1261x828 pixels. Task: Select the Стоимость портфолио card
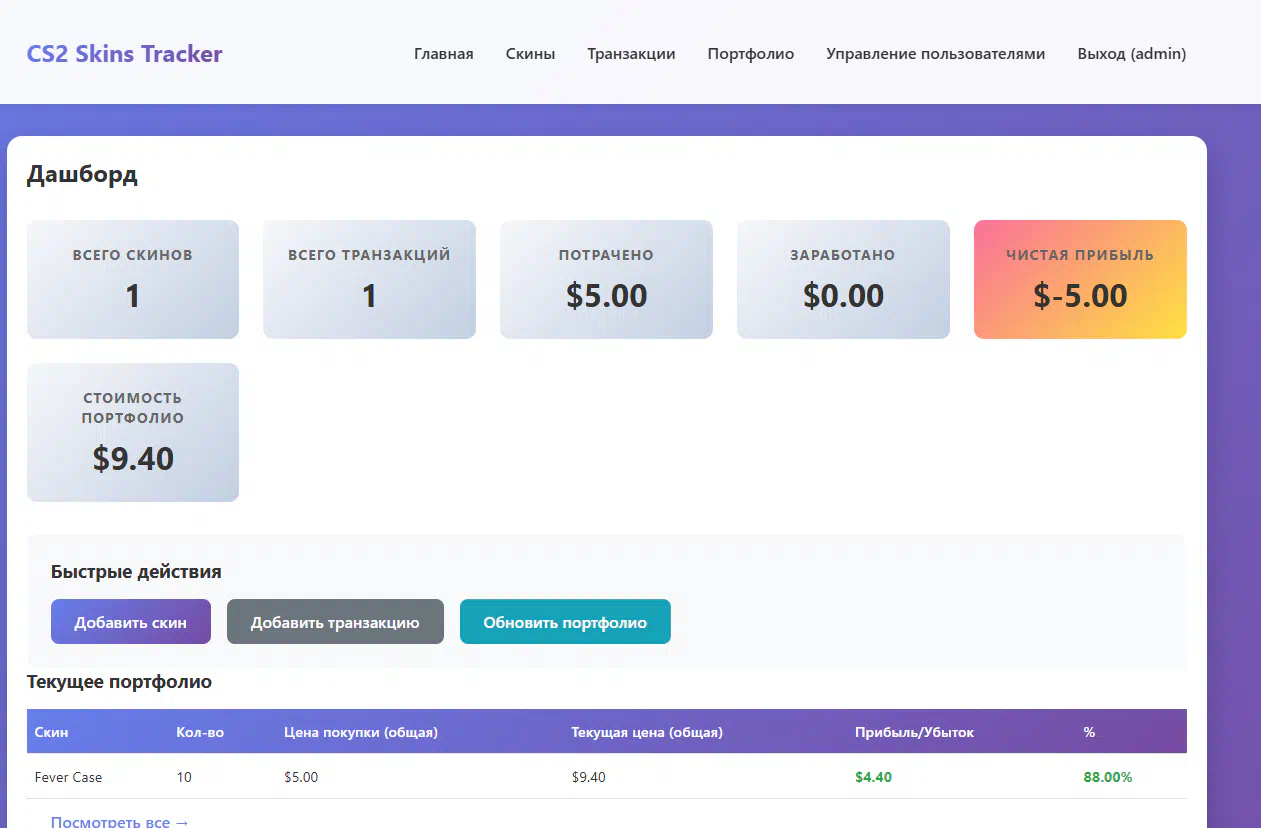133,432
